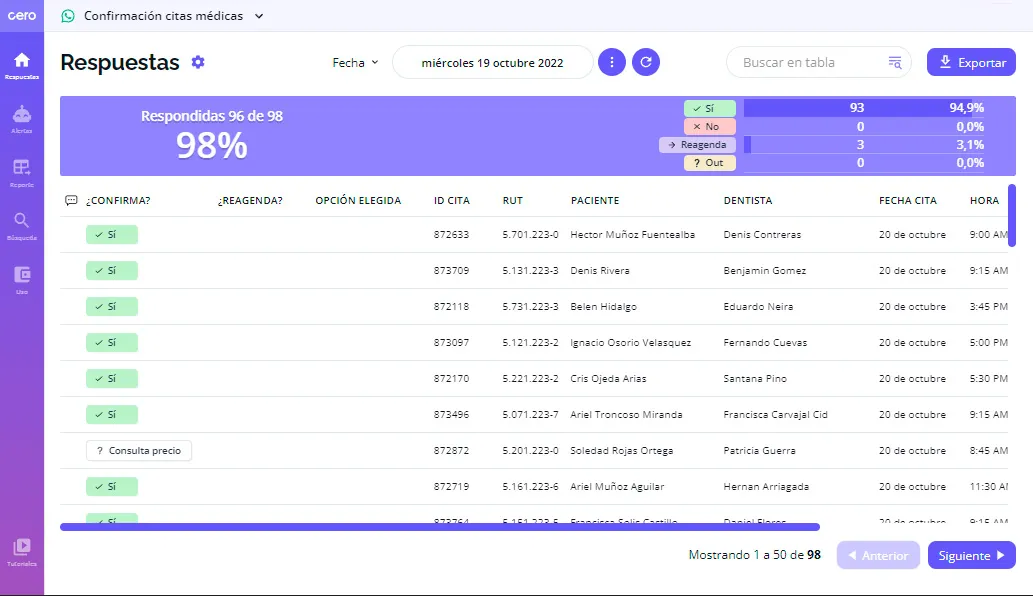Click the filter-search icon in search box
This screenshot has height=596, width=1033.
click(895, 63)
